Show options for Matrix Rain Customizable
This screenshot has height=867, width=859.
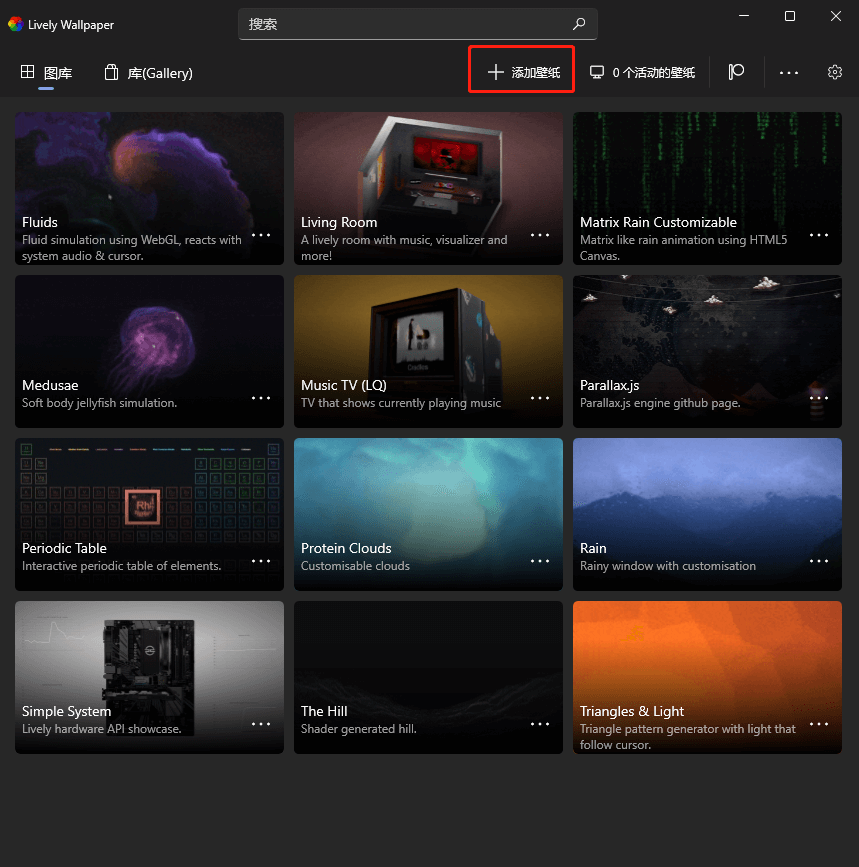pos(819,235)
